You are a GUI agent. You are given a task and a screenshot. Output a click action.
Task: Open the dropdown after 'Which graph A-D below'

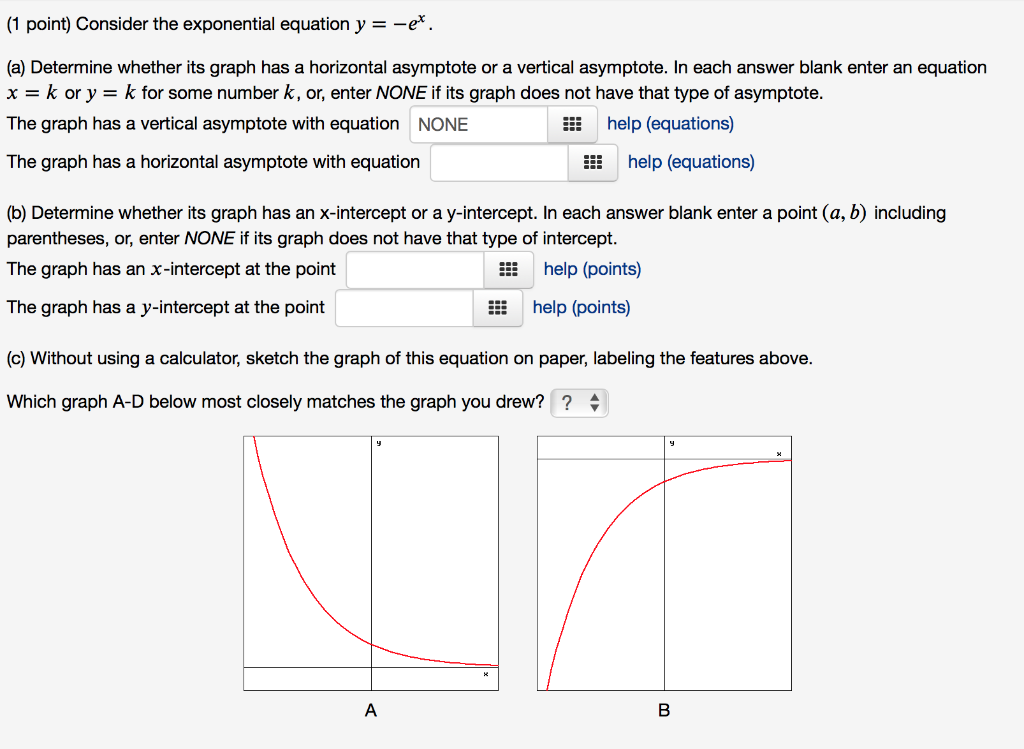tap(580, 402)
